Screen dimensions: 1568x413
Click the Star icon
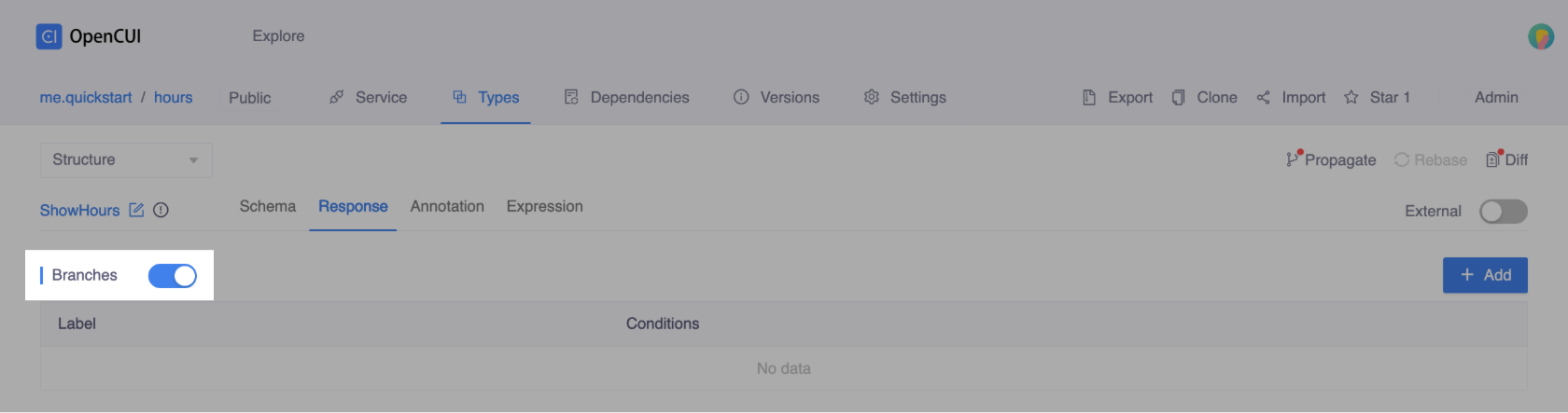[x=1351, y=97]
